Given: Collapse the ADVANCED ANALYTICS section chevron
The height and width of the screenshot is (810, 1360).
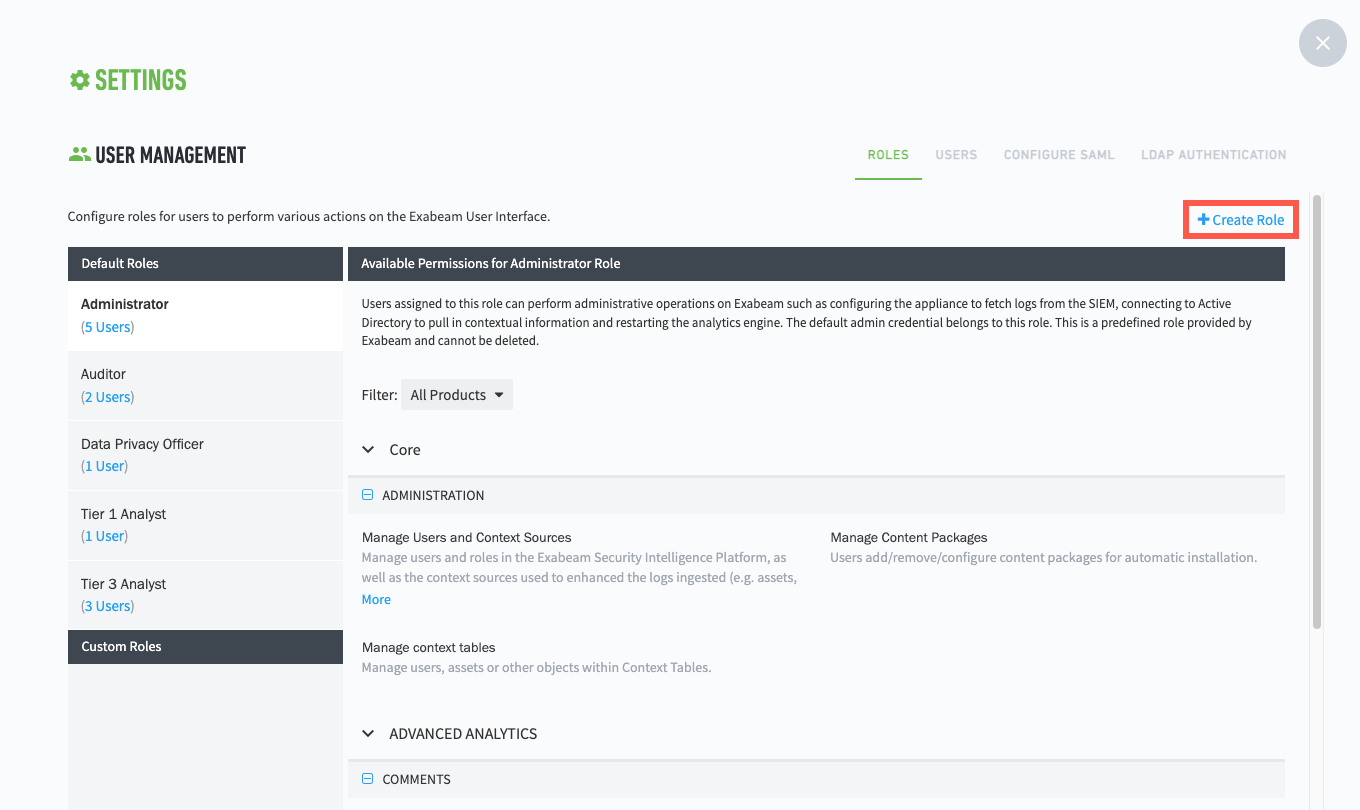Looking at the screenshot, I should tap(368, 734).
